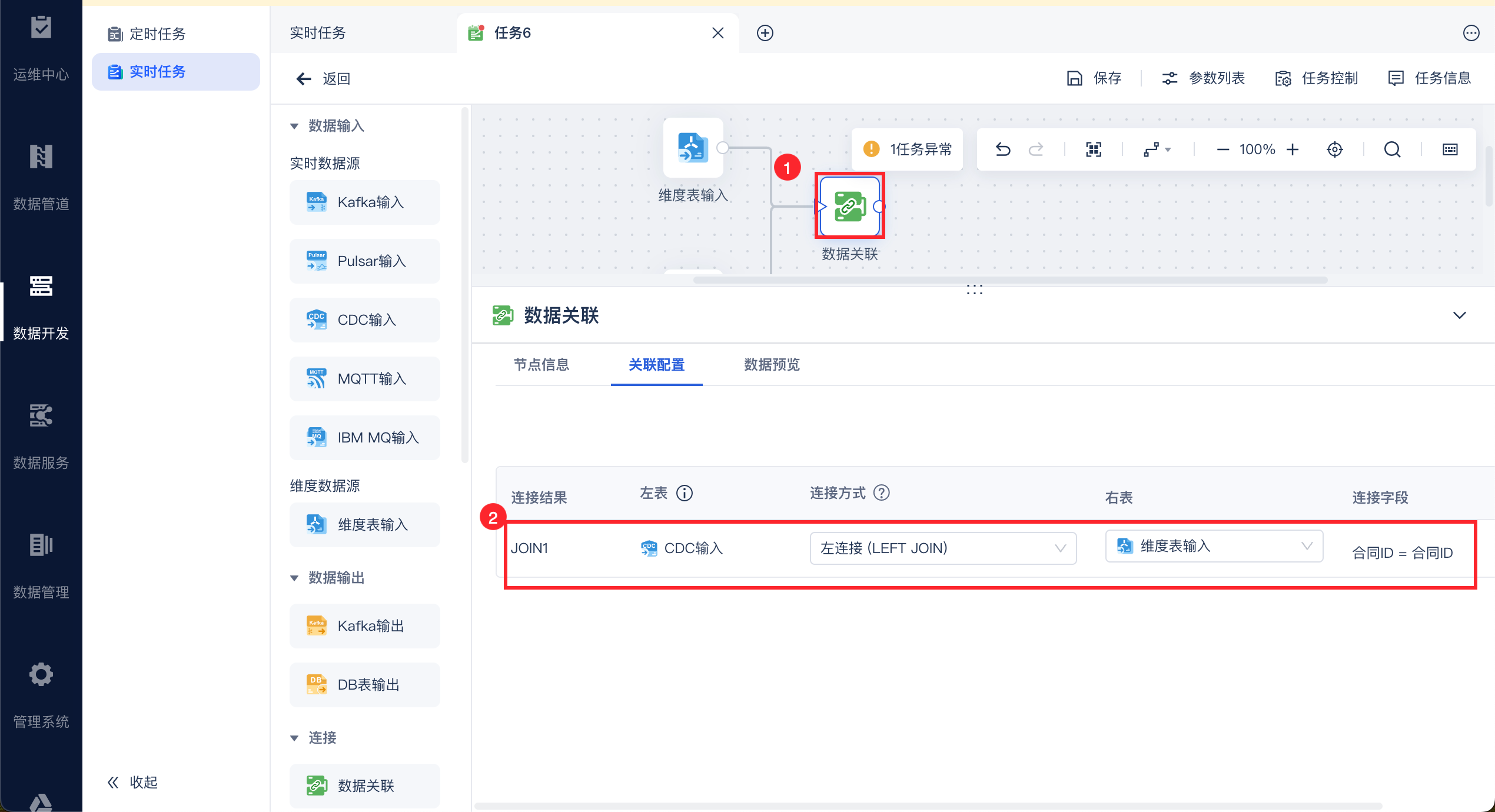The image size is (1495, 812).
Task: Click the canvas horizontal scrollbar
Action: tap(1010, 280)
